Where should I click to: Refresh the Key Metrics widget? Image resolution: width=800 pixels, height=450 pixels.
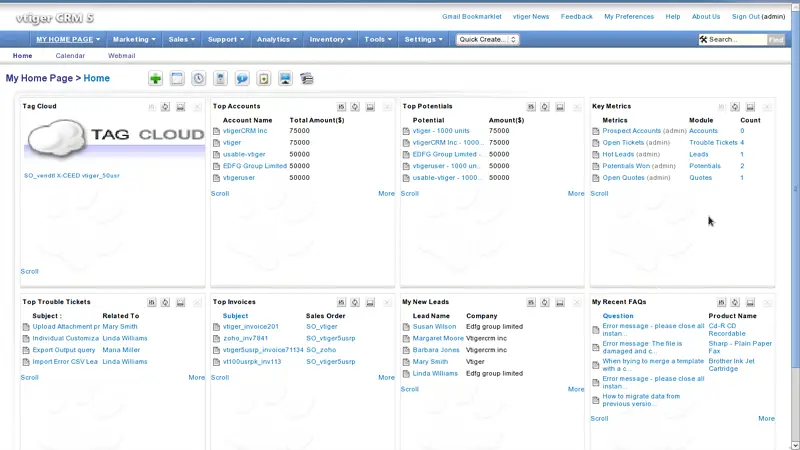[735, 107]
